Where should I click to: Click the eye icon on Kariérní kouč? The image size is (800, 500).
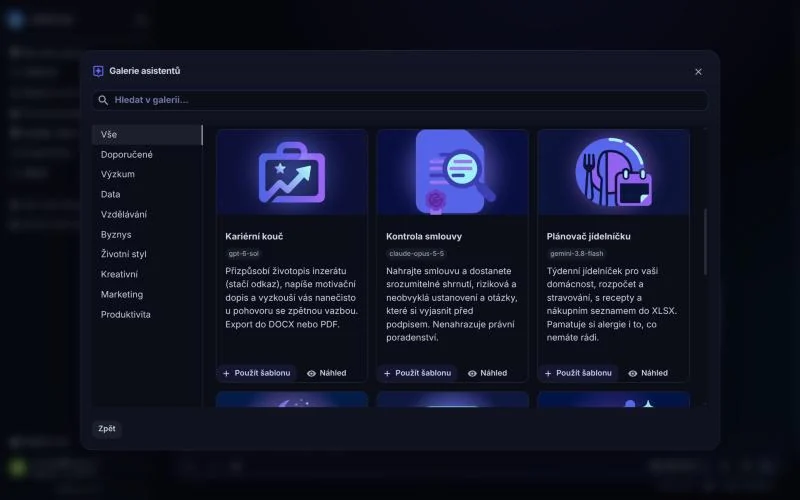coord(311,373)
